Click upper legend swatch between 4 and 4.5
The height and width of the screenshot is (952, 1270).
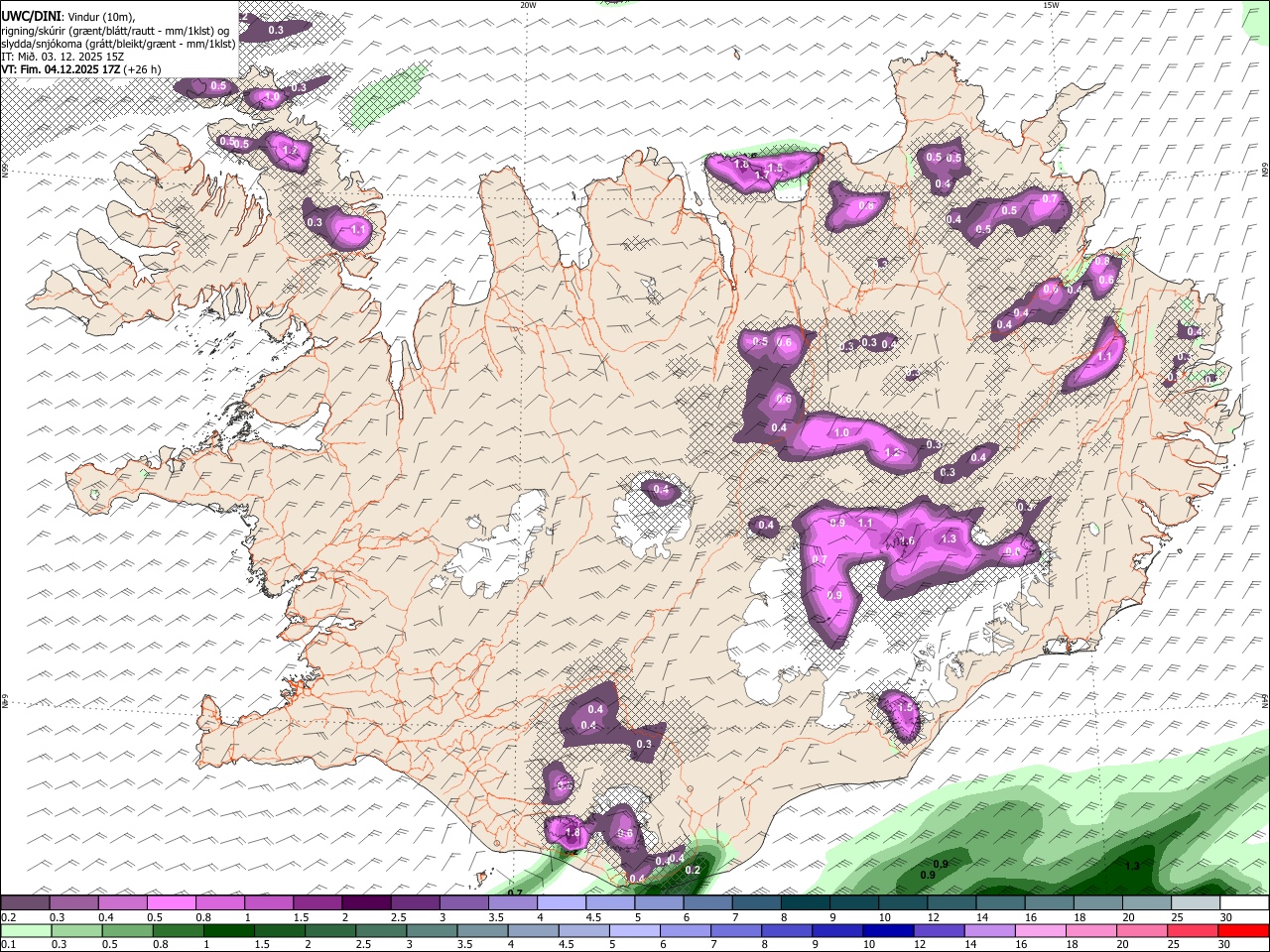pyautogui.click(x=562, y=903)
